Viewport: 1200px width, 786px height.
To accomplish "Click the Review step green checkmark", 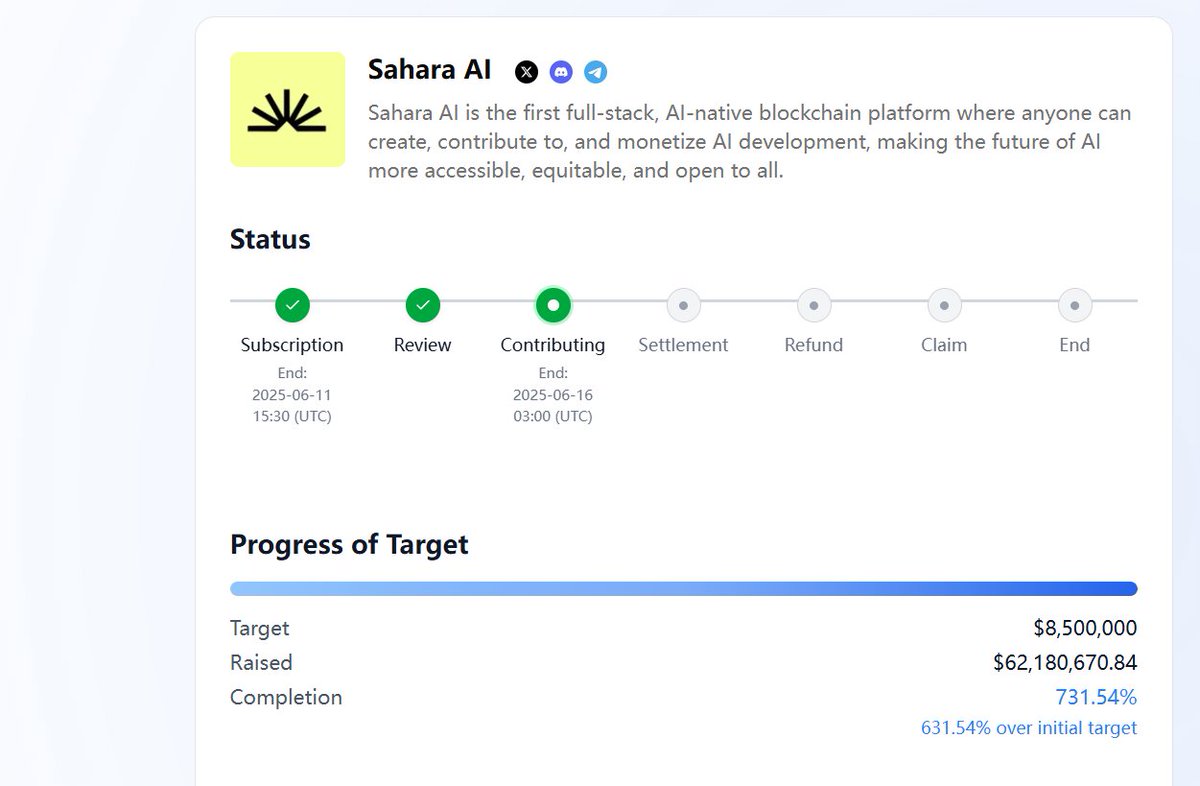I will pyautogui.click(x=423, y=305).
